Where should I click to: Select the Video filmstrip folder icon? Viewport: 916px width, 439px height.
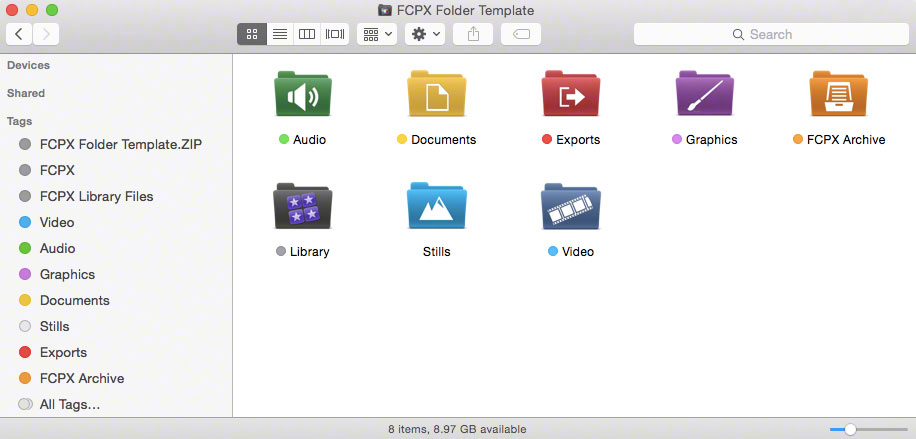pos(571,206)
